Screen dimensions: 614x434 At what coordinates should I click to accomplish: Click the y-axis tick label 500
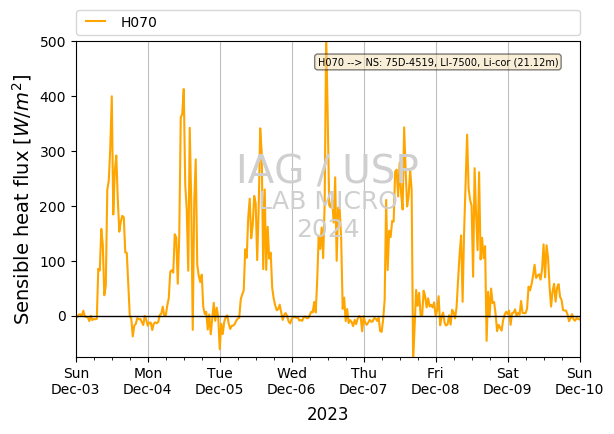click(53, 42)
